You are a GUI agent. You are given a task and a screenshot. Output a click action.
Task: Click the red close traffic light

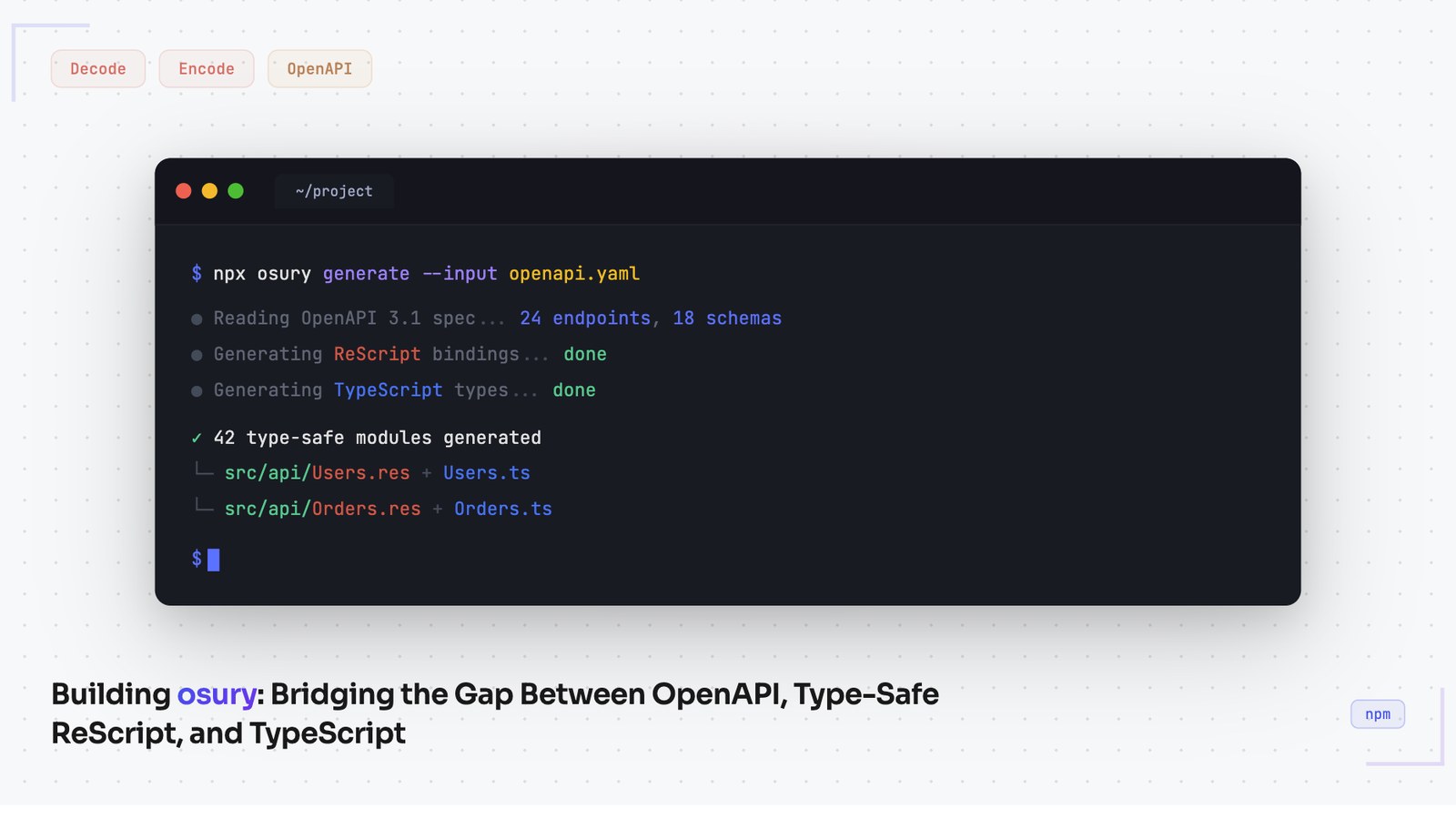pyautogui.click(x=184, y=191)
